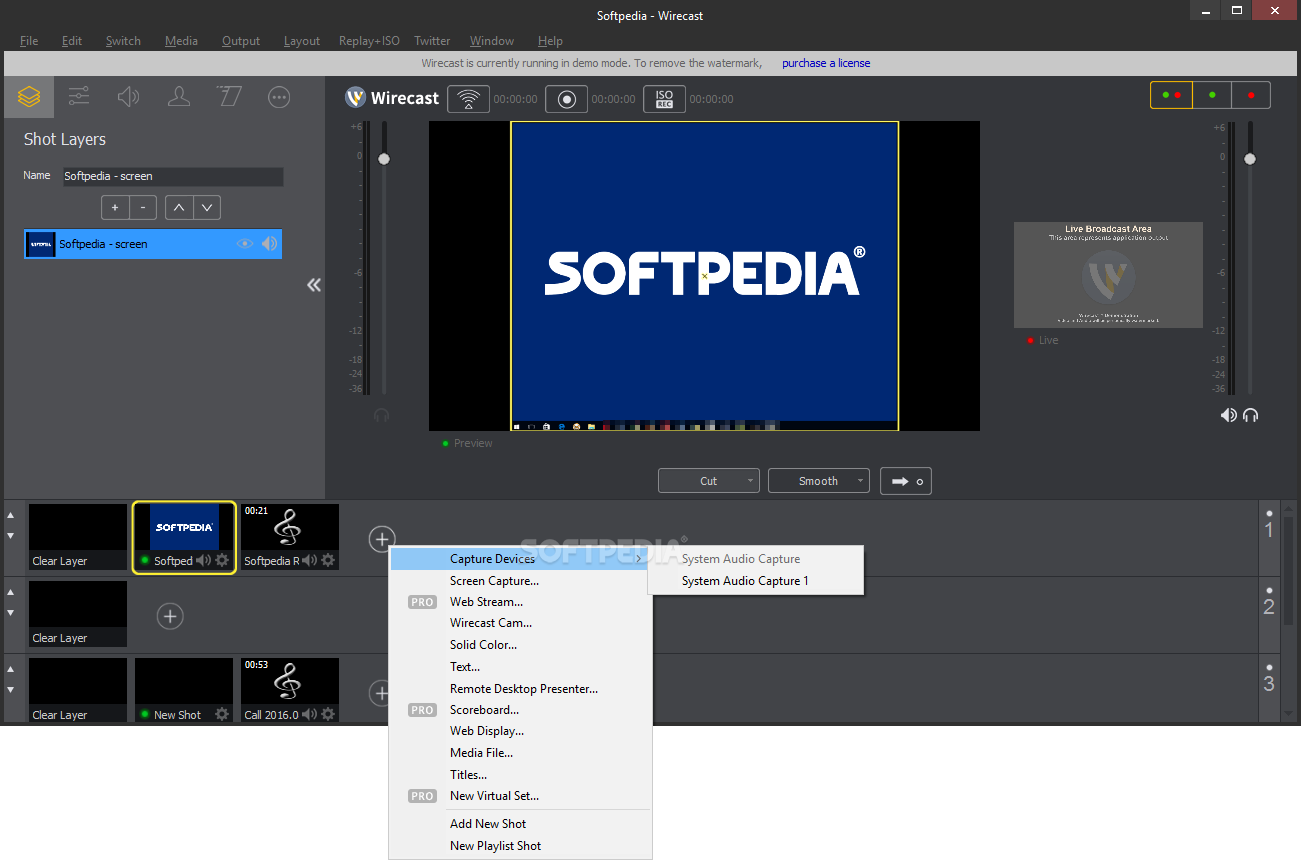
Task: Open gear settings on Softpedia R shot
Action: pyautogui.click(x=328, y=561)
